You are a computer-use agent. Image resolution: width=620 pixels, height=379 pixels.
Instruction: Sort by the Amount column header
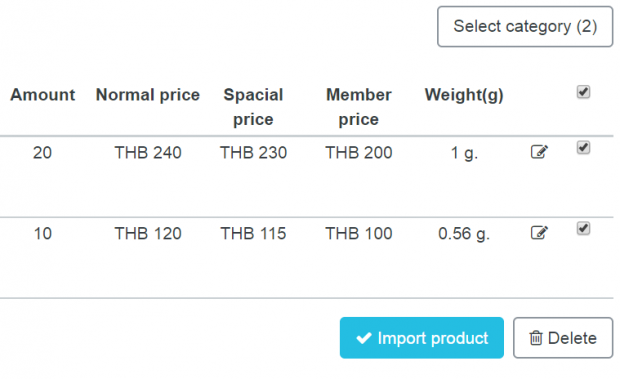pos(43,95)
